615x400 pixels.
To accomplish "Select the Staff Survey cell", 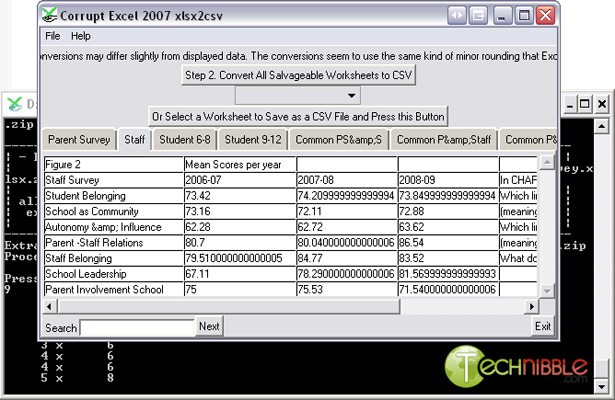I will pos(114,180).
